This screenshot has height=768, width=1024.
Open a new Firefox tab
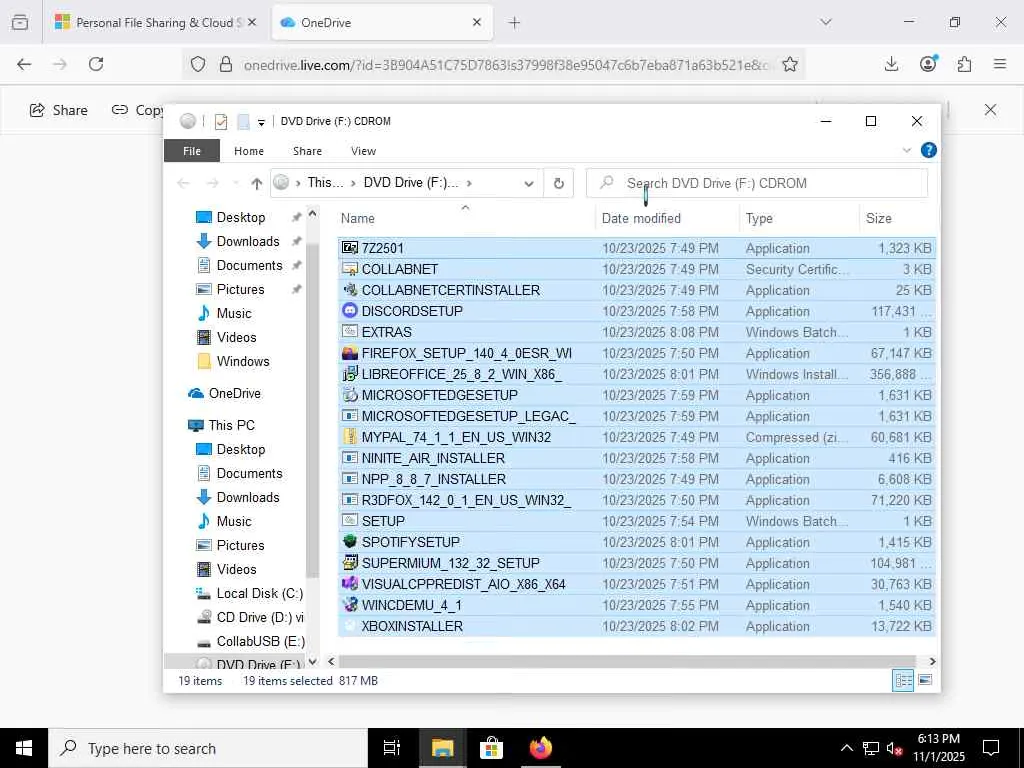[515, 22]
